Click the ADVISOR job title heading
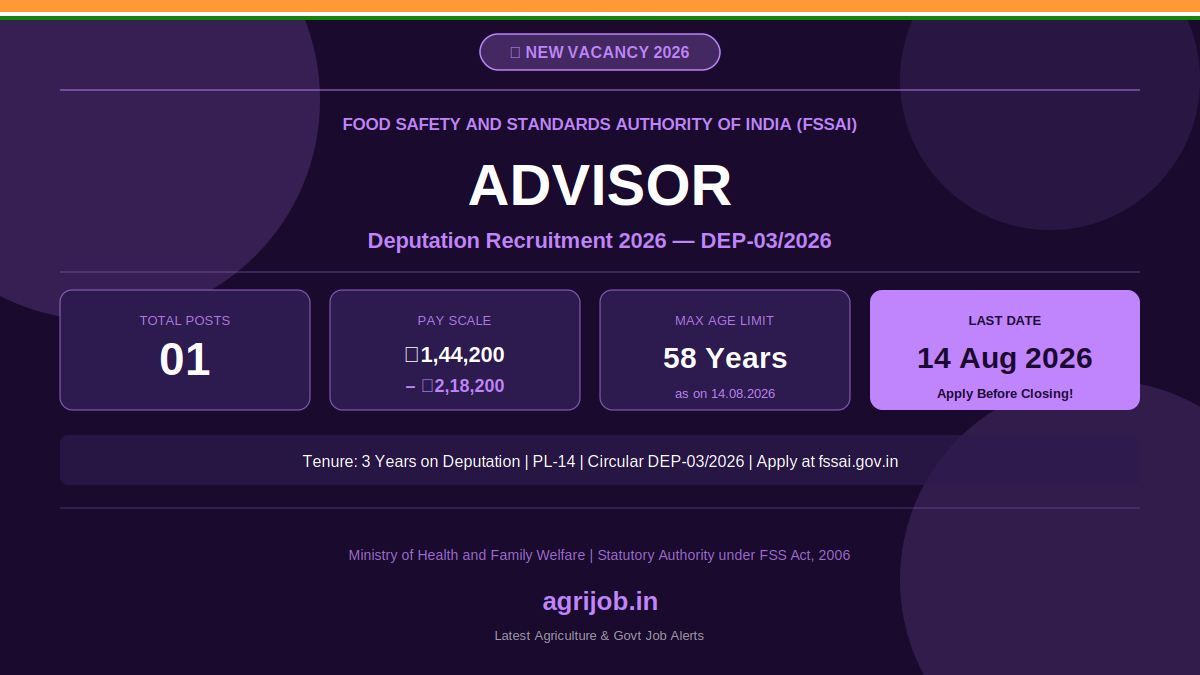Image resolution: width=1200 pixels, height=675 pixels. [600, 186]
